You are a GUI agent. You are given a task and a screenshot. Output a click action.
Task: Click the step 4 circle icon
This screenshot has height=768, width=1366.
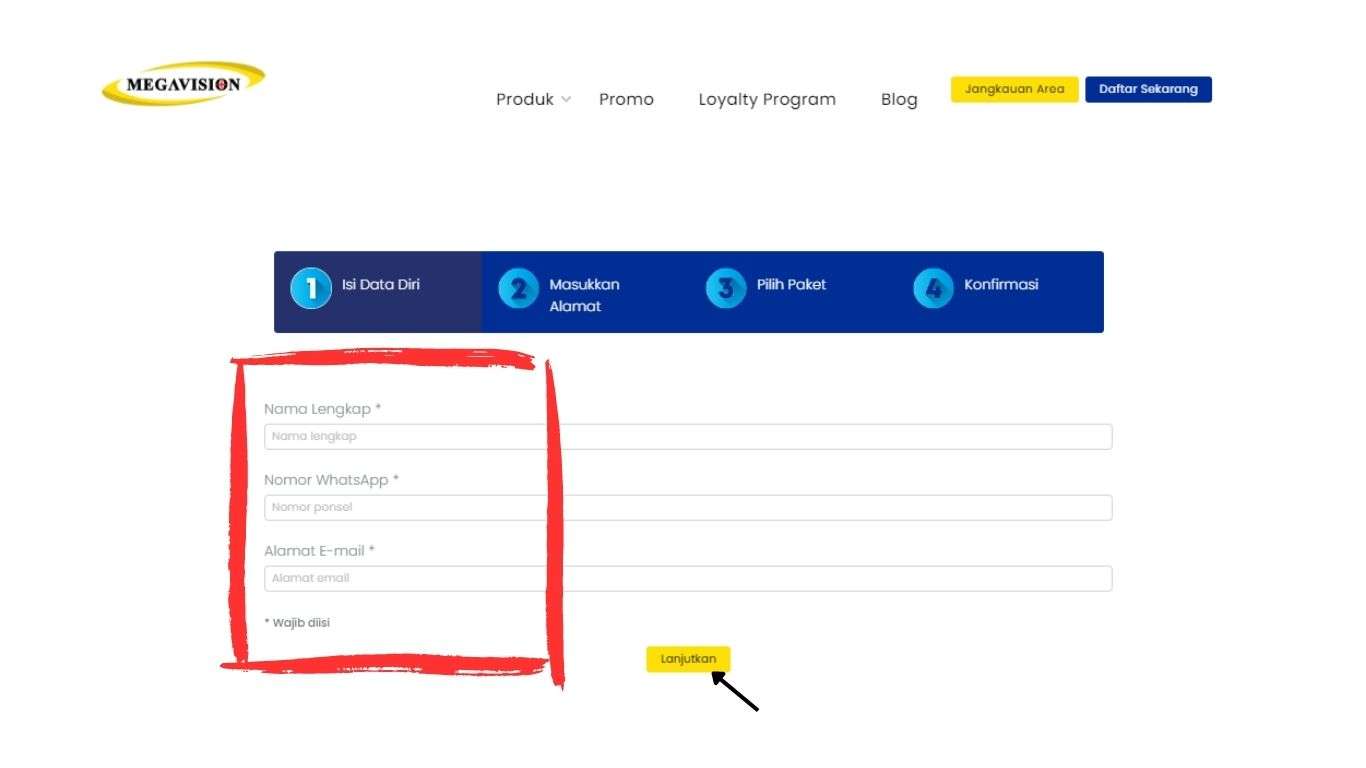click(933, 289)
